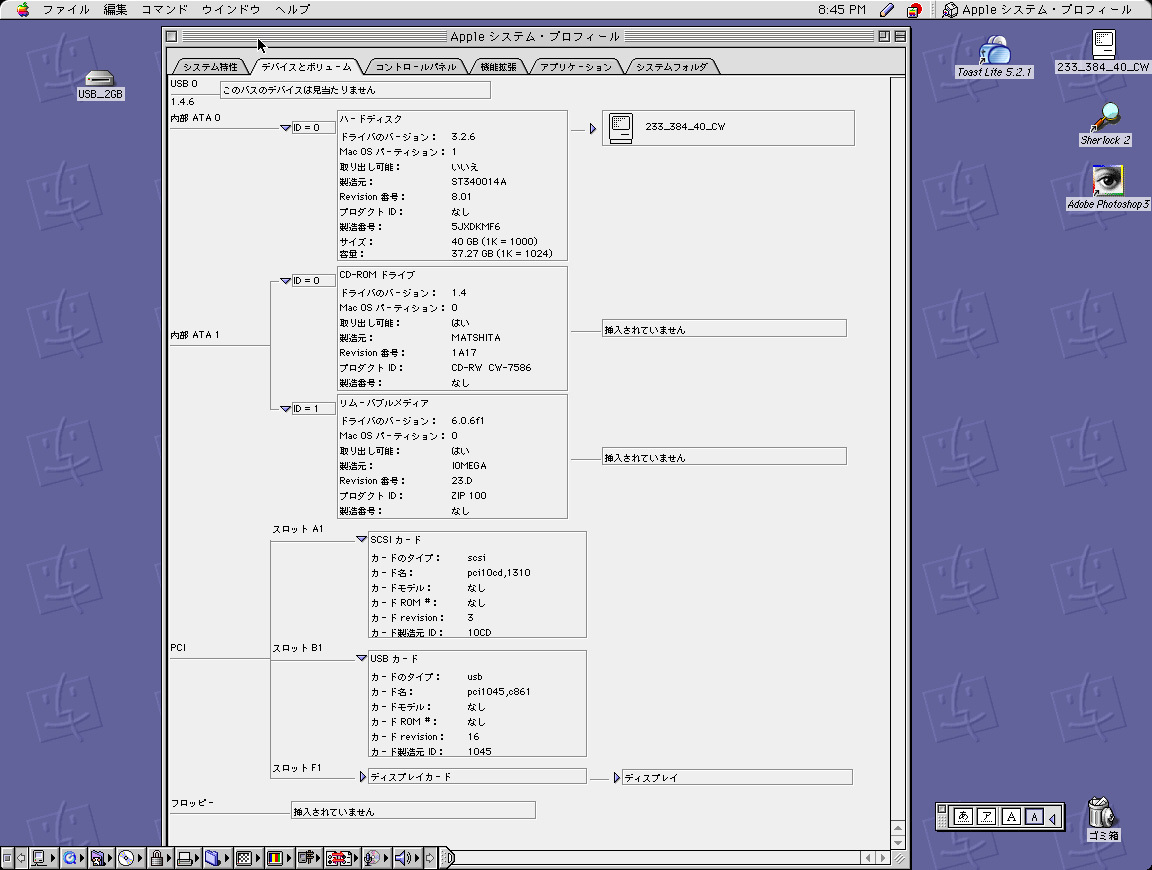Click the 233_384_40_CW volume icon in profiler
The image size is (1152, 870).
coord(621,128)
